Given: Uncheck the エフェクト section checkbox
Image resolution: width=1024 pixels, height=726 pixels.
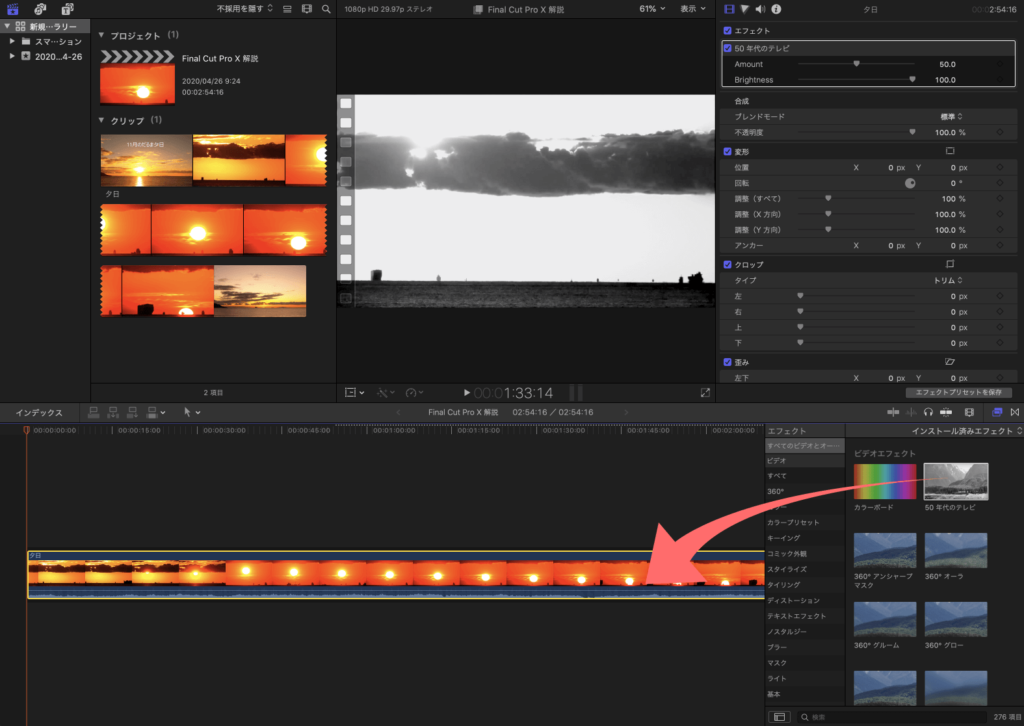Looking at the screenshot, I should tap(728, 31).
